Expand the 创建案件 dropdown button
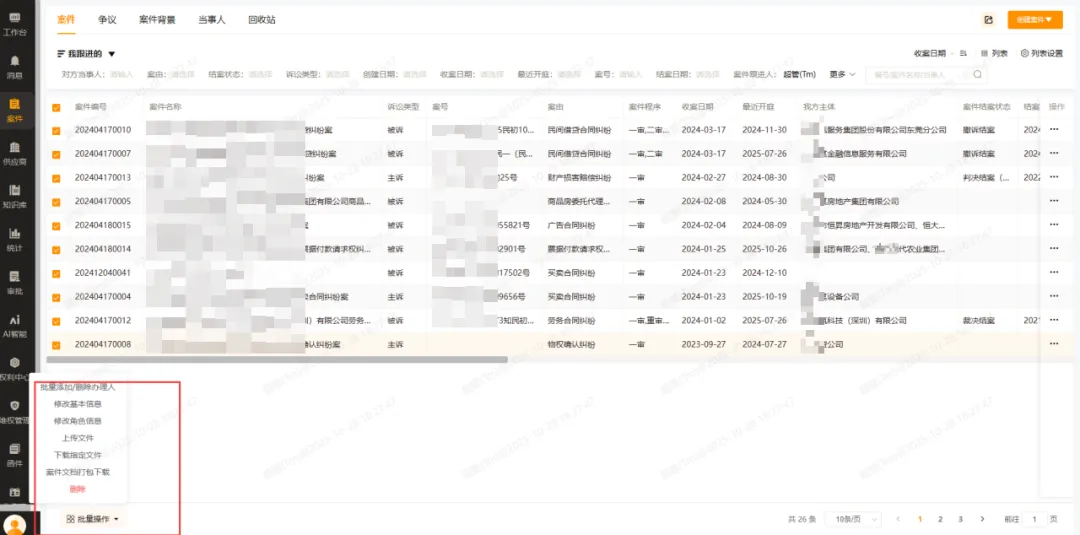The width and height of the screenshot is (1080, 535). (x=1034, y=19)
